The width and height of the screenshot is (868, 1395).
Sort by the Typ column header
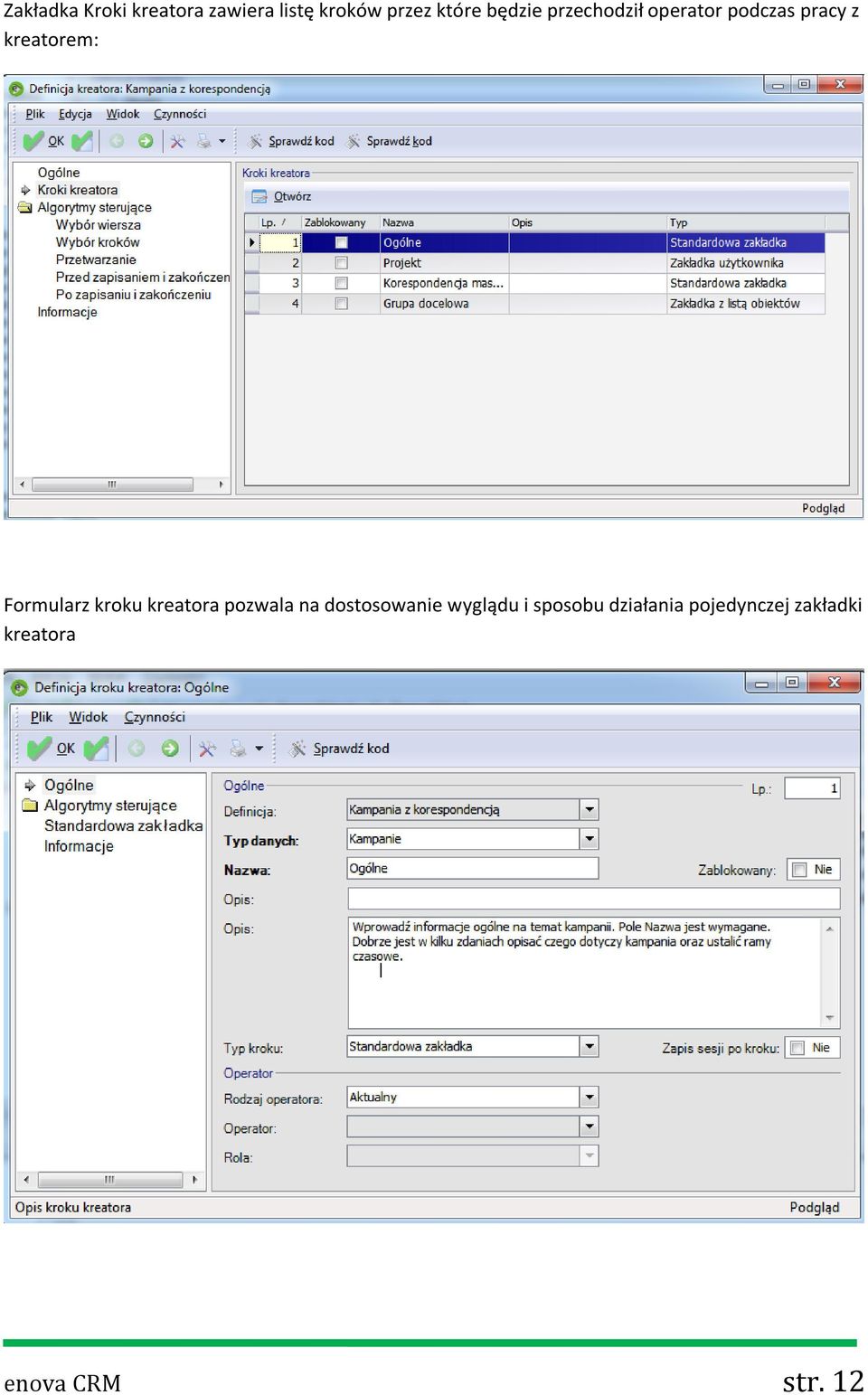pos(746,222)
